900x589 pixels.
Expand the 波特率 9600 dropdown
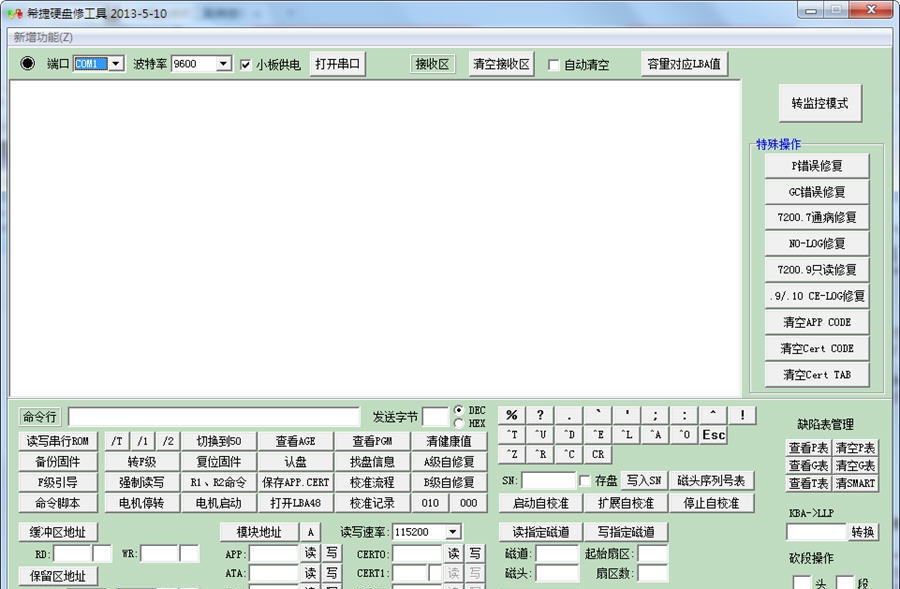tap(223, 64)
